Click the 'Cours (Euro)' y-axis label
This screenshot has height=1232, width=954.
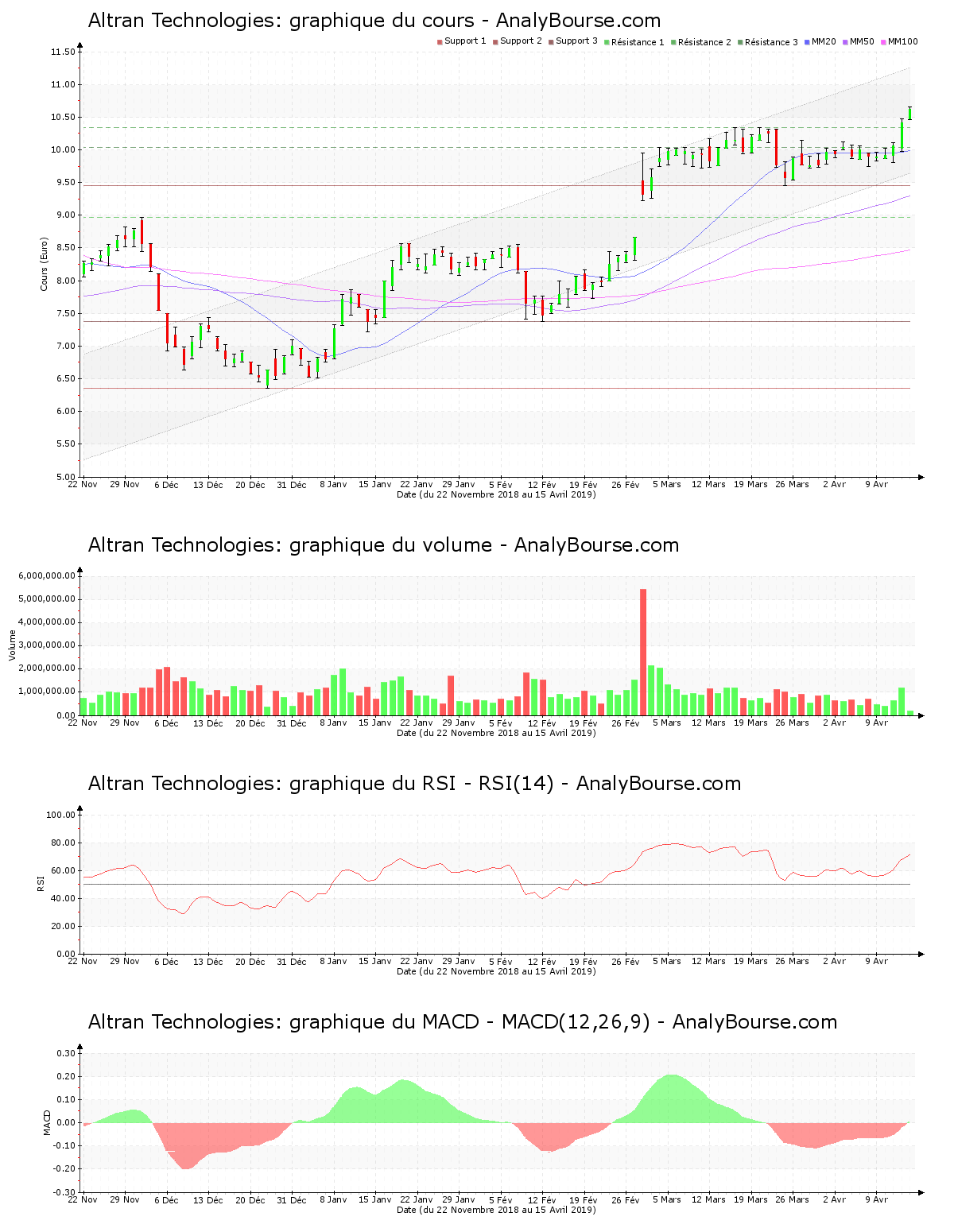click(45, 264)
